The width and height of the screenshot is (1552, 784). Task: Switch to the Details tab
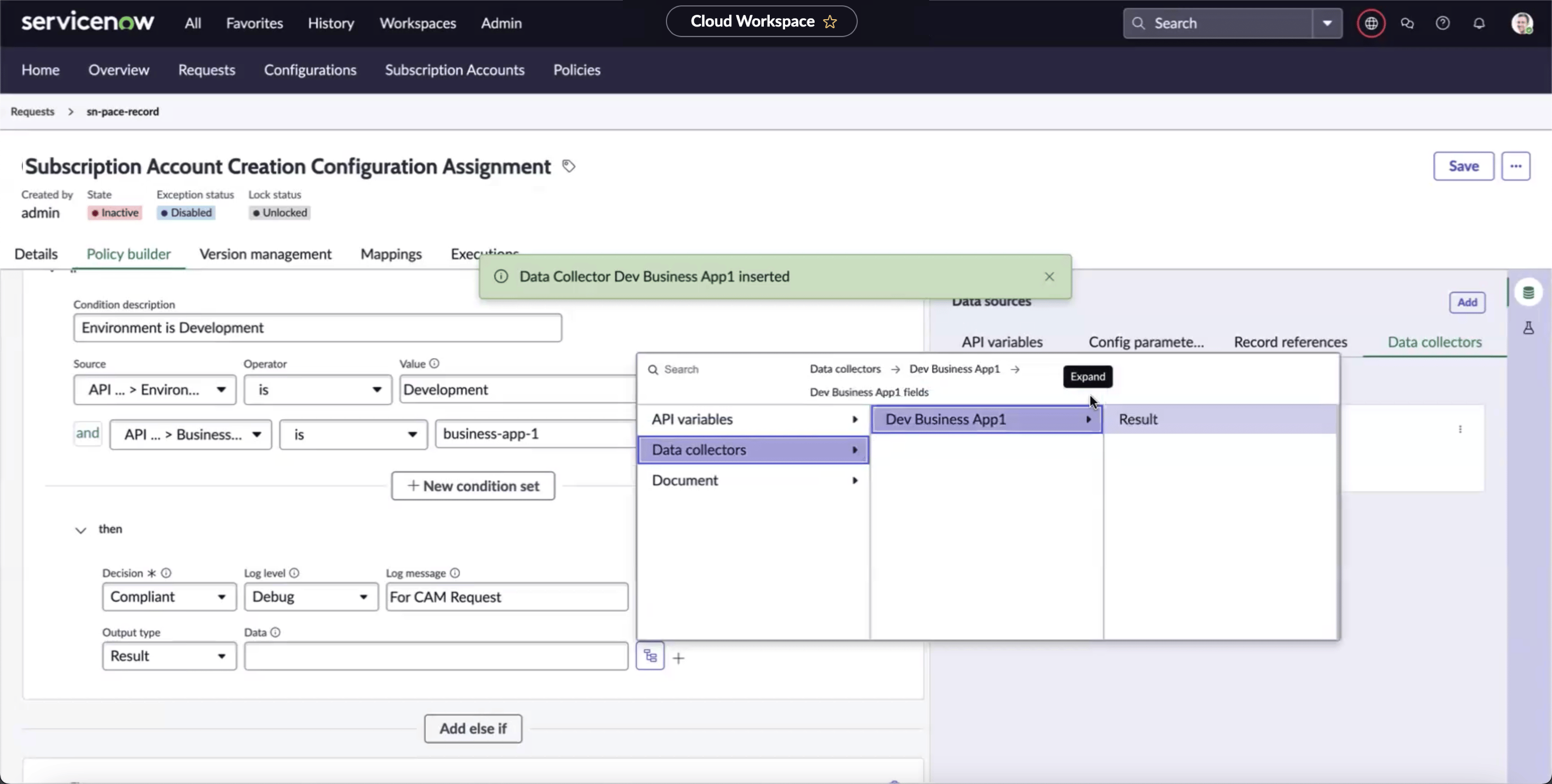(36, 254)
